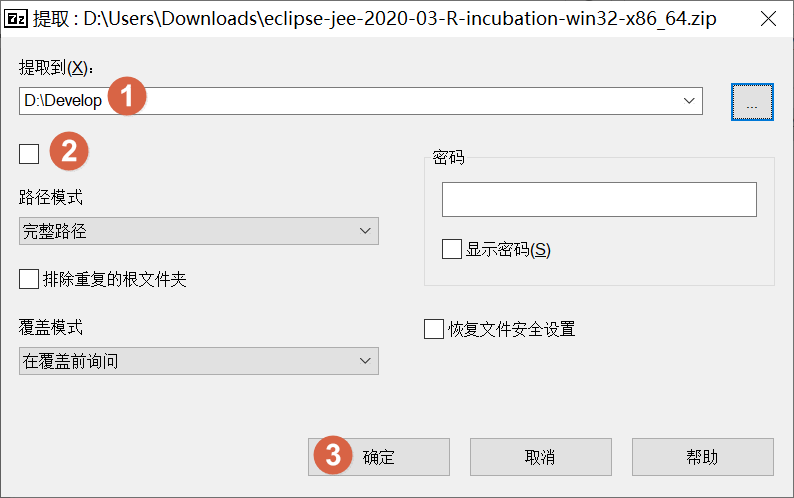This screenshot has height=498, width=794.
Task: Close the extract dialog window
Action: pyautogui.click(x=767, y=20)
